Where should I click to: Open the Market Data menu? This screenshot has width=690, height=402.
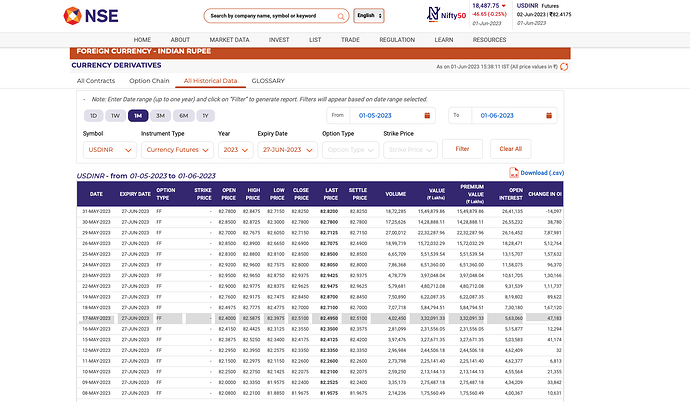click(229, 39)
